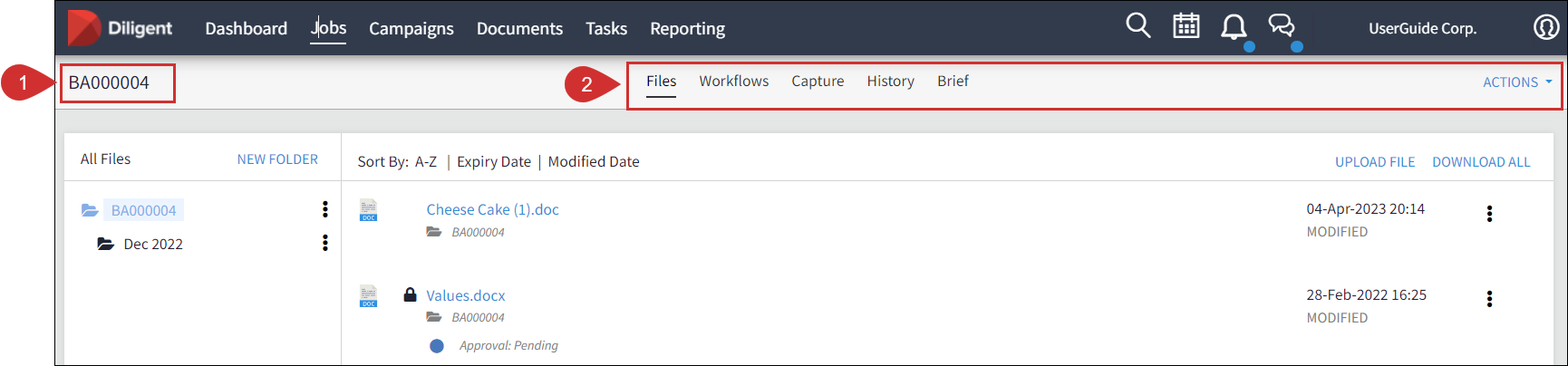Screen dimensions: 1568x366
Task: Open kebab menu for BA000004 folder
Action: [325, 209]
